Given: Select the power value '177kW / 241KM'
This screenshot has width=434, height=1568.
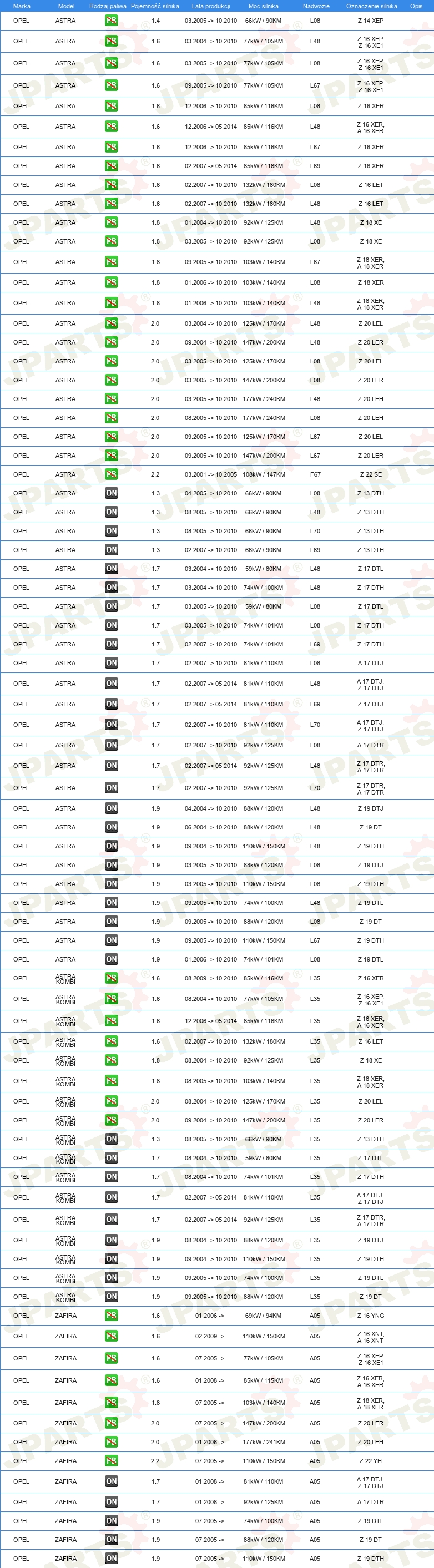Looking at the screenshot, I should tap(263, 1442).
